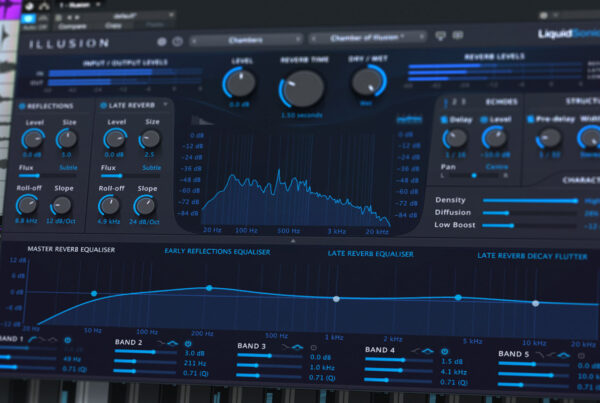Select echo tab 3

[463, 102]
